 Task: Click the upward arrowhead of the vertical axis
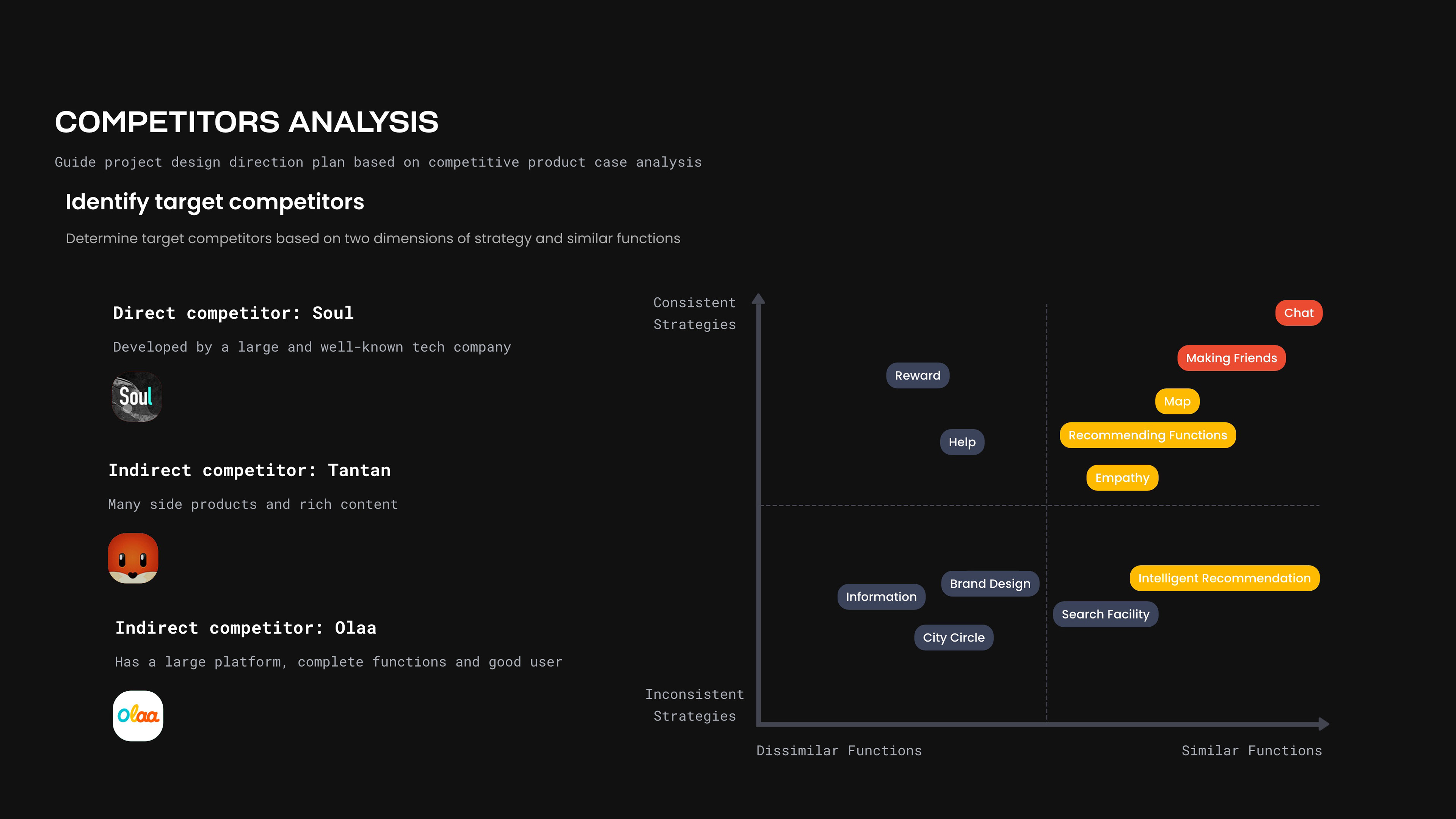[x=758, y=299]
